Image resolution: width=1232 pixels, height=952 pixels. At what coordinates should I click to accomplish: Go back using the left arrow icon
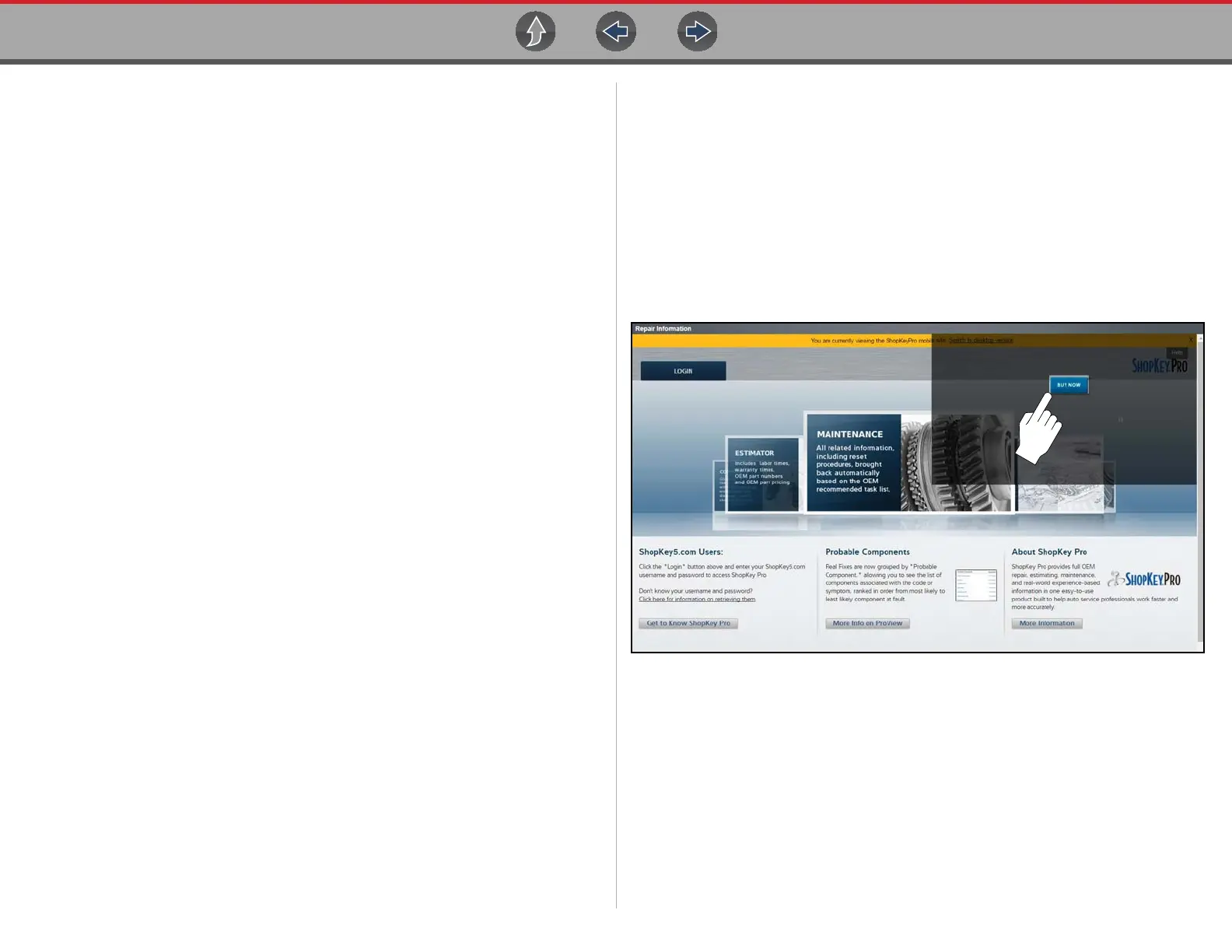tap(616, 32)
